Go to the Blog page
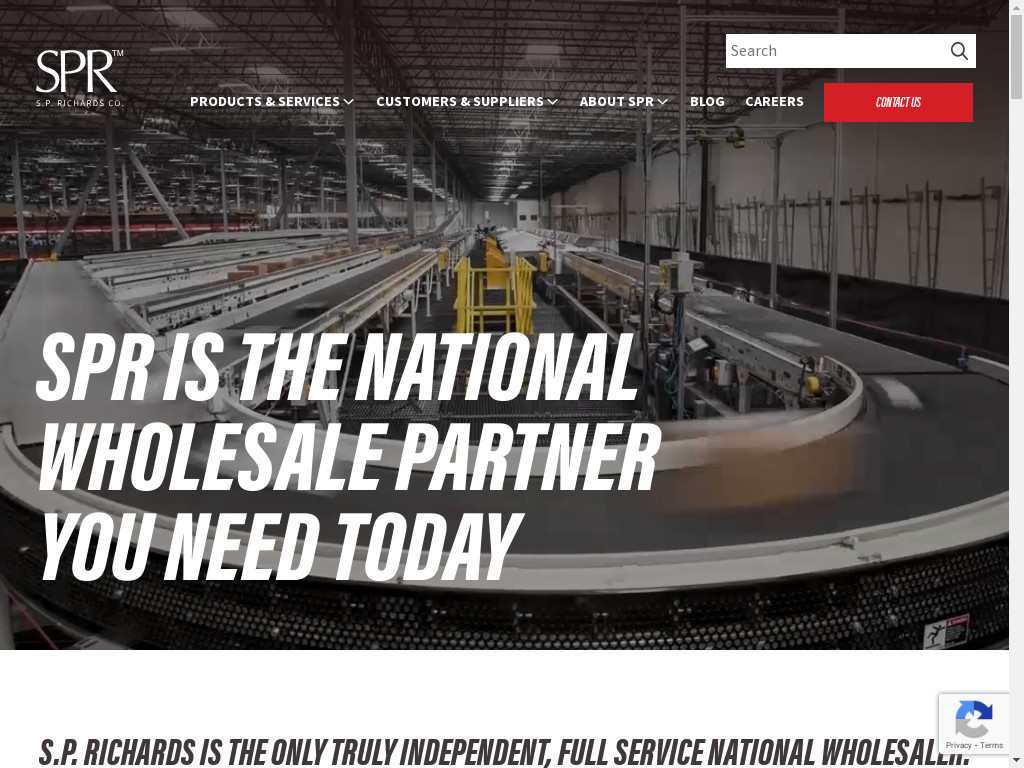Screen dimensions: 1024x768 coord(707,102)
